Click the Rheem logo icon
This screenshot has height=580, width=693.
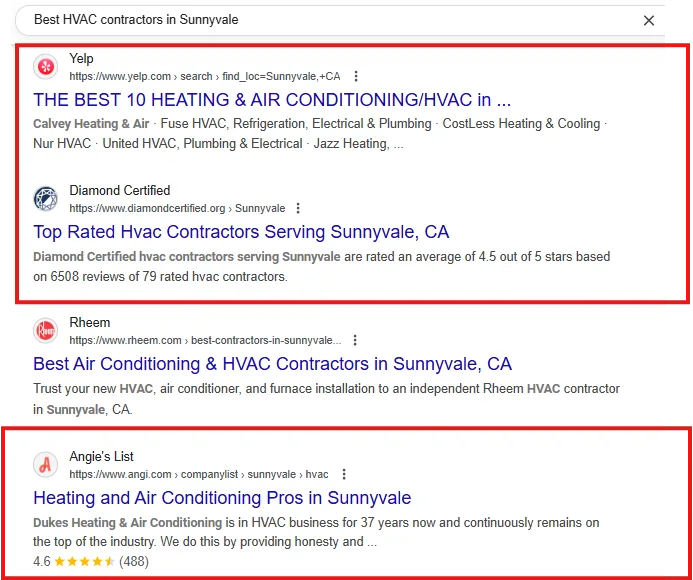tap(46, 330)
